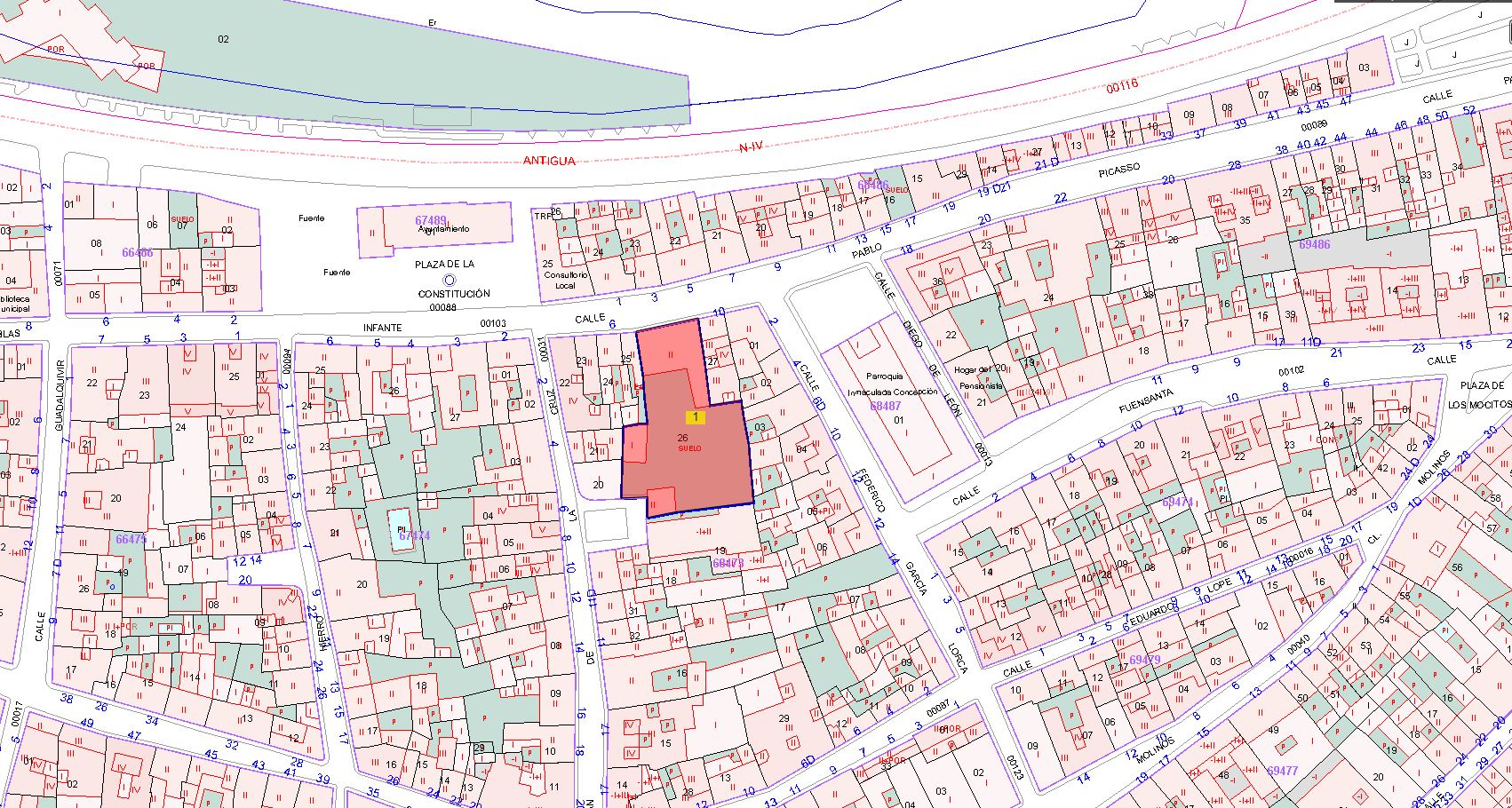Click the Plaza de los Mocitos label
The image size is (1512, 808).
coord(1485,394)
